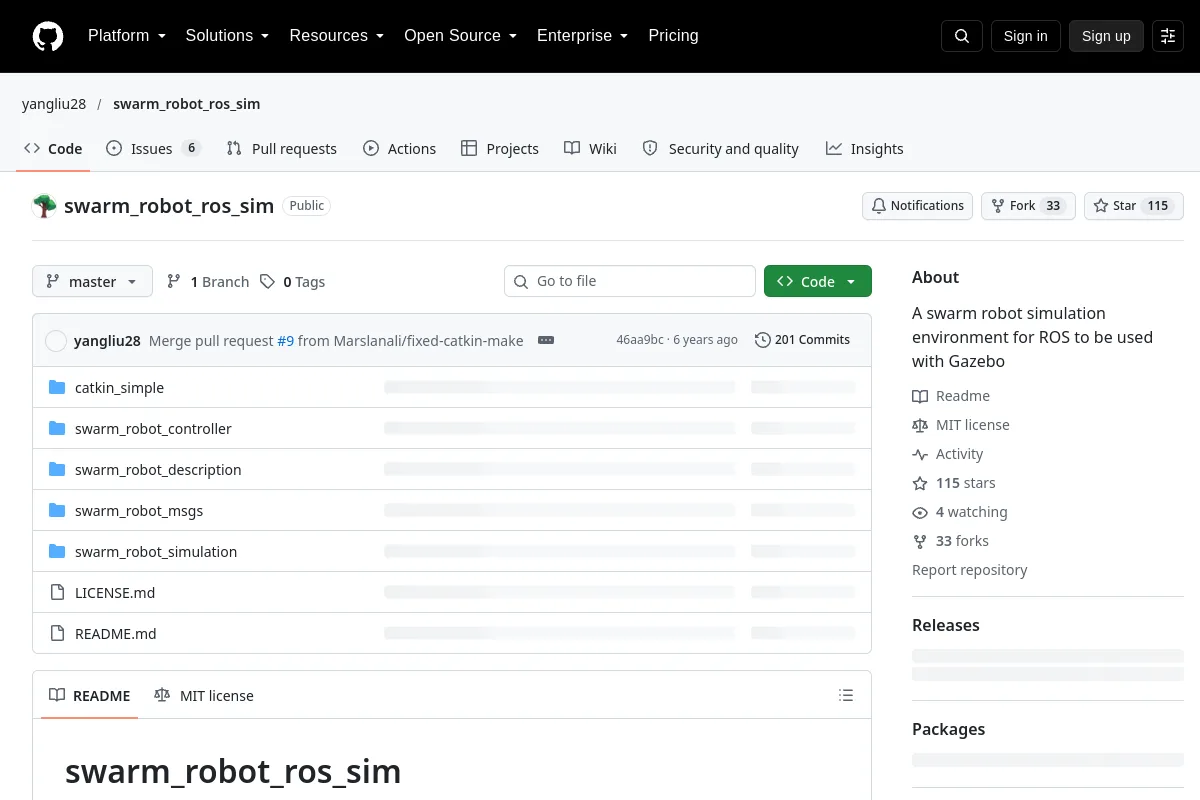Open the Platform dropdown menu
This screenshot has width=1200, height=800.
pyautogui.click(x=127, y=36)
